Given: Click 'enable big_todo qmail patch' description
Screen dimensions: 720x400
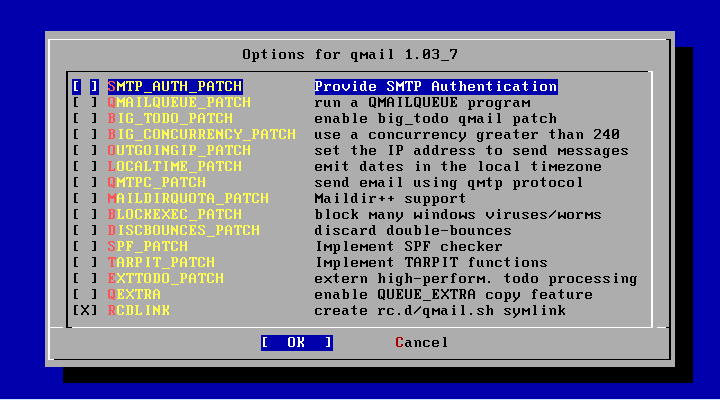Looking at the screenshot, I should click(x=436, y=118).
